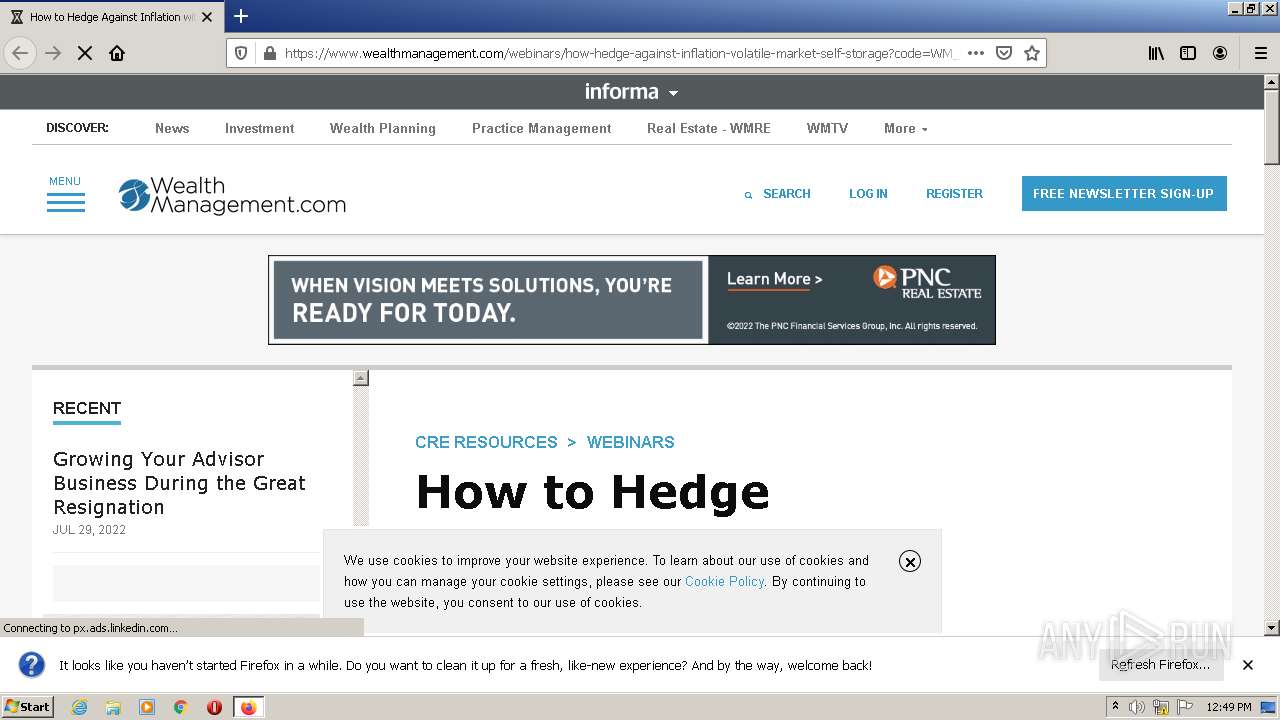
Task: Click the Refresh Firefox button
Action: (1160, 665)
